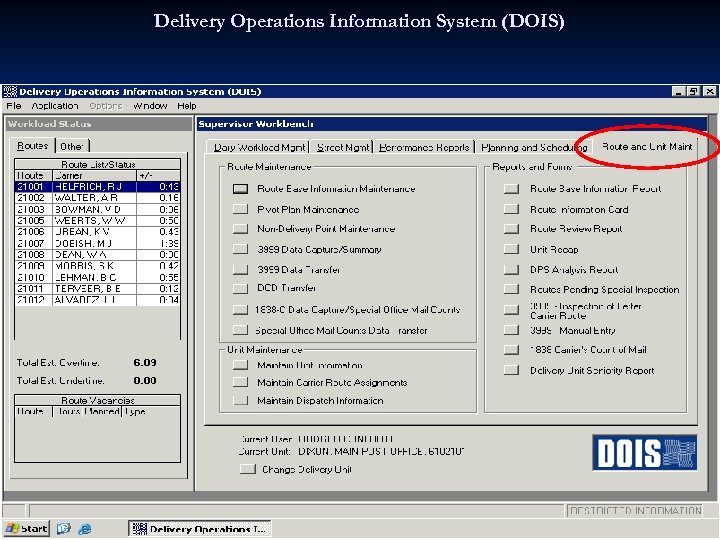Click the DOIS title bar application icon

pyautogui.click(x=10, y=91)
